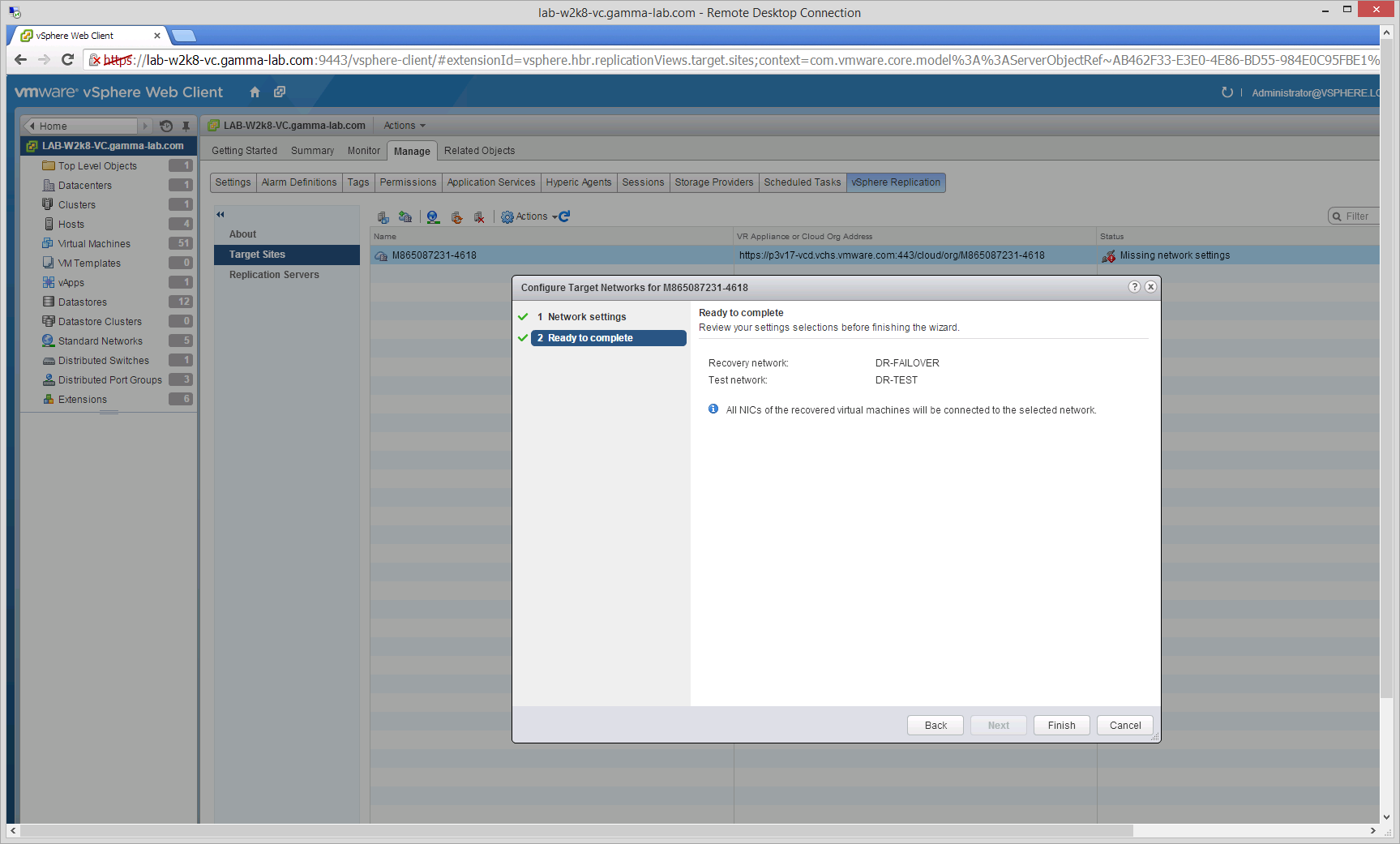Screen dimensions: 1400x844
Task: Click the globe configure-networks toolbar icon
Action: (x=434, y=217)
